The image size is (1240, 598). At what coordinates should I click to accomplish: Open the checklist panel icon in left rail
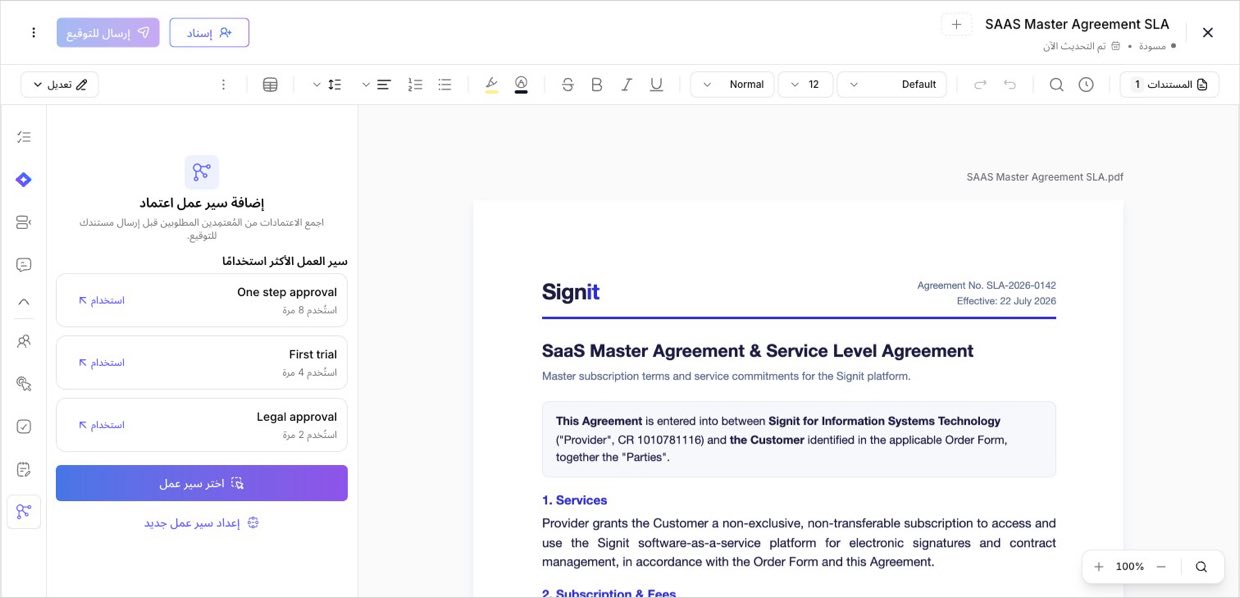[24, 137]
